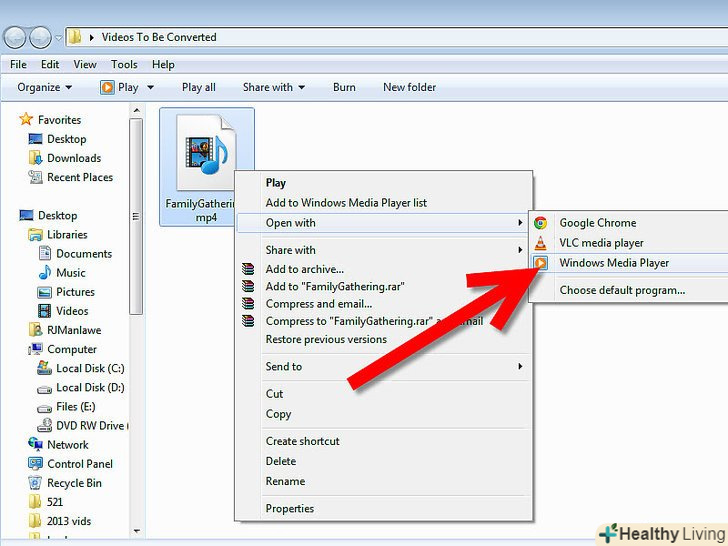This screenshot has height=546, width=728.
Task: Click the Music library icon
Action: pos(46,273)
